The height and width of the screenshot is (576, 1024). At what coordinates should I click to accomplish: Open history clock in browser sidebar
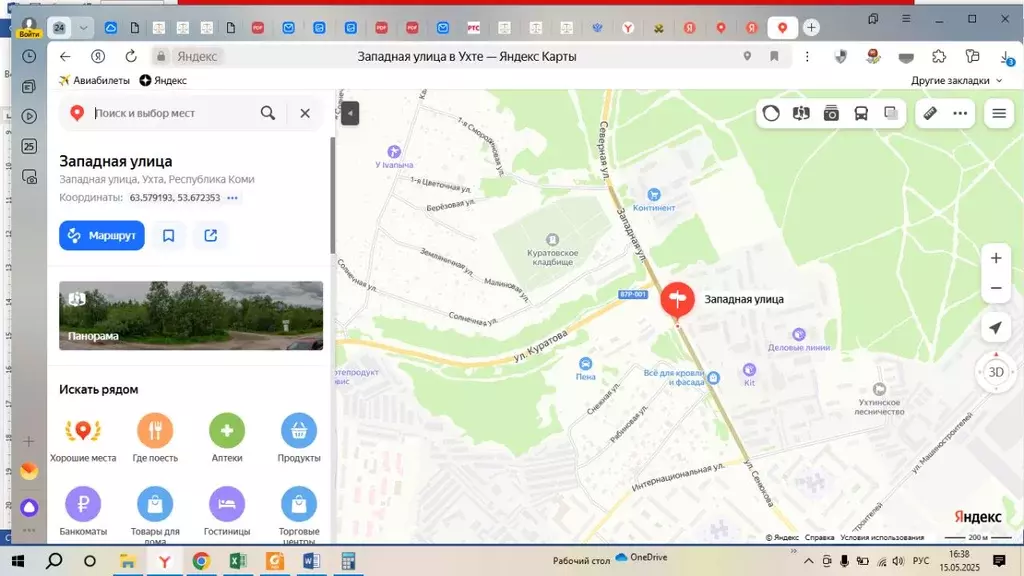click(29, 56)
